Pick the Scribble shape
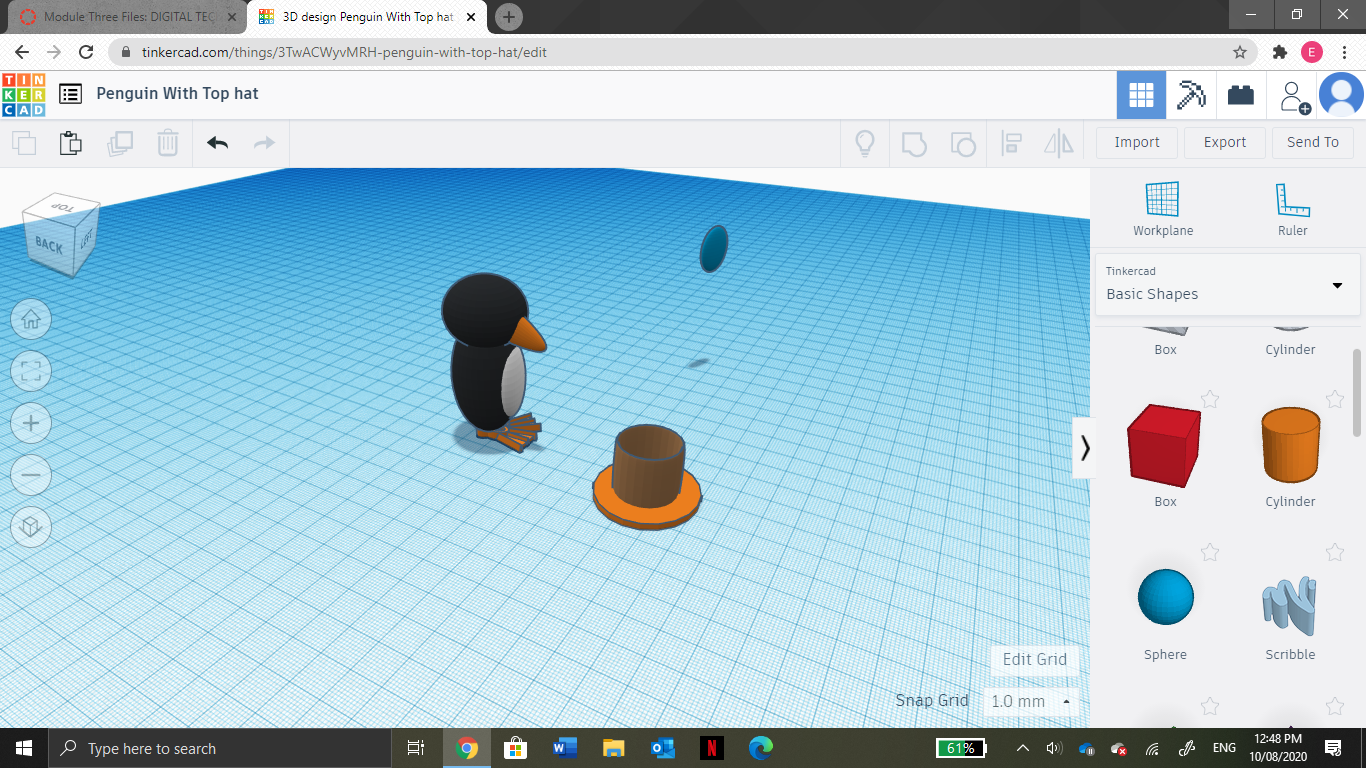Viewport: 1366px width, 768px height. pyautogui.click(x=1290, y=605)
